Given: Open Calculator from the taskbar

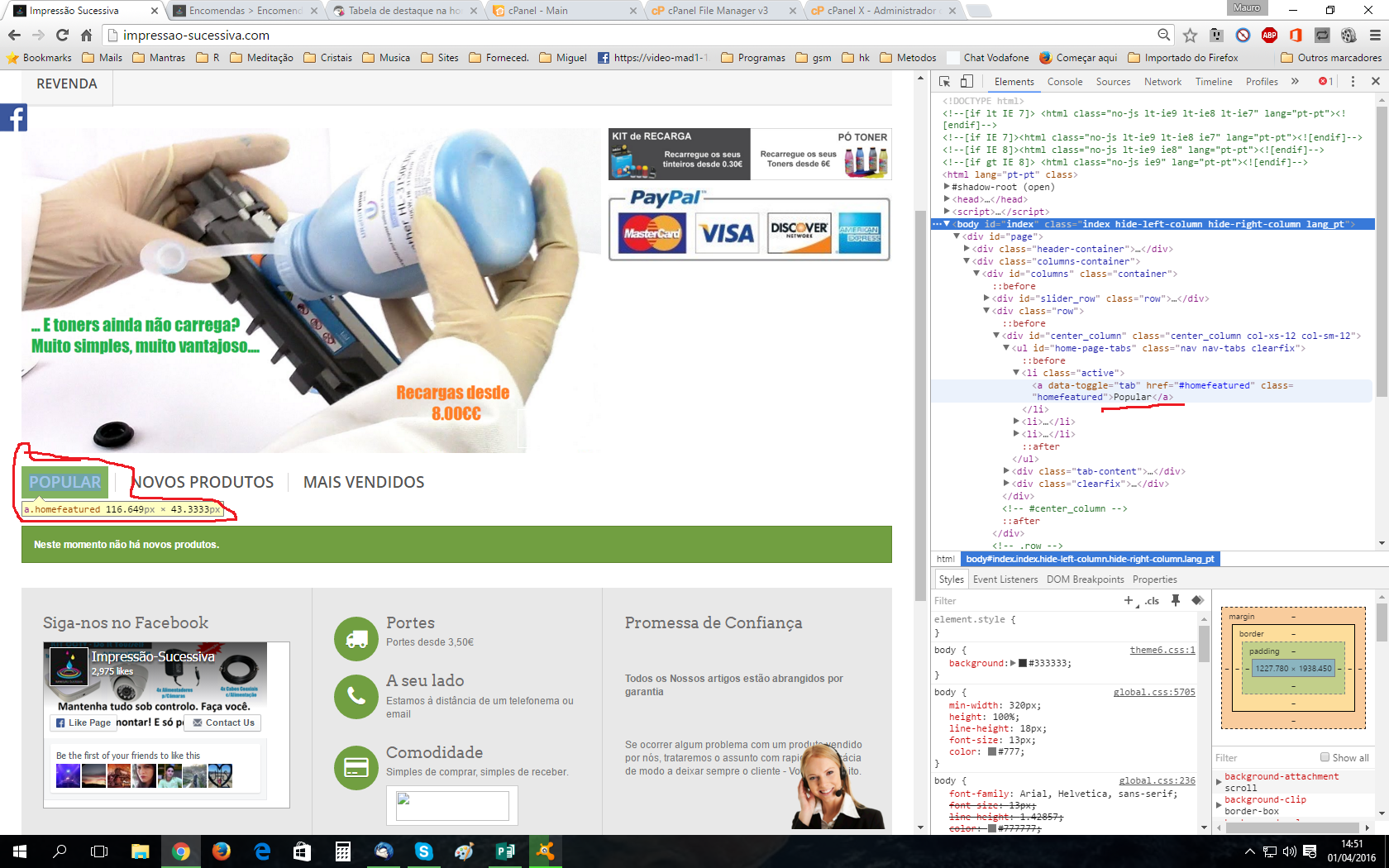Looking at the screenshot, I should (343, 851).
